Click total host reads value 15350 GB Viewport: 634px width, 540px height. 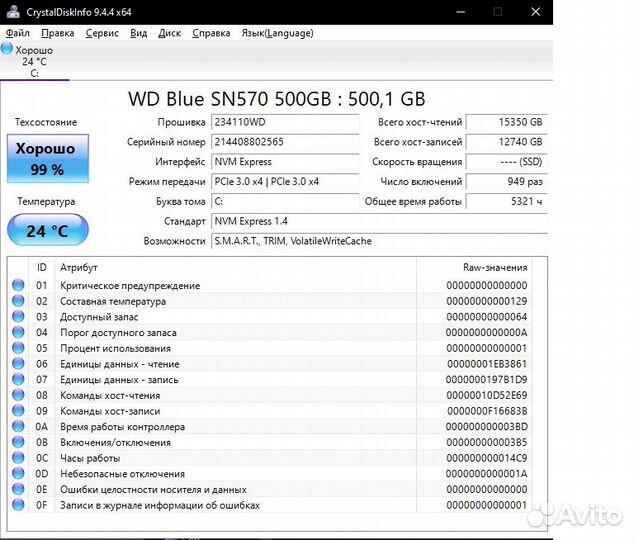click(507, 122)
